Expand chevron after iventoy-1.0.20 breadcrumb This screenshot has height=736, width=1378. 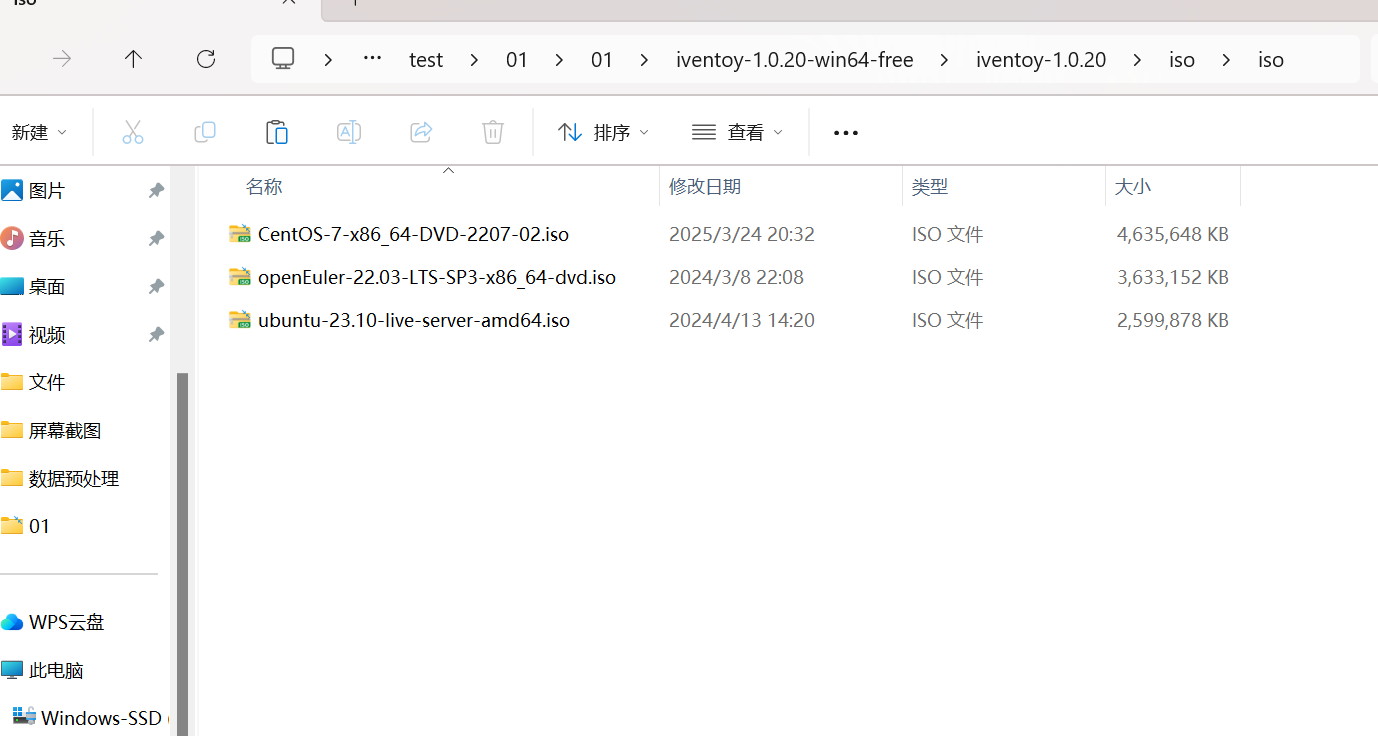[x=1137, y=60]
